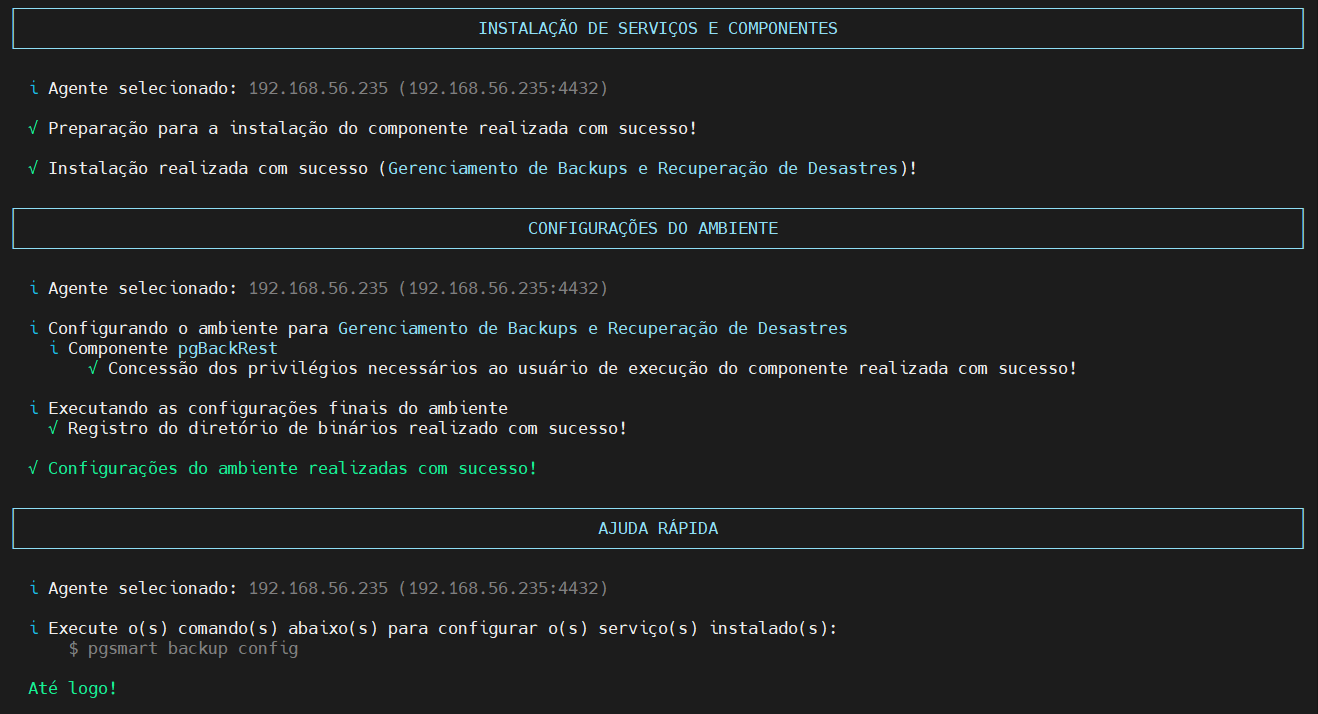Click info marker beside 'Configurando o ambiente'
Viewport: 1318px width, 714px height.
coord(33,328)
